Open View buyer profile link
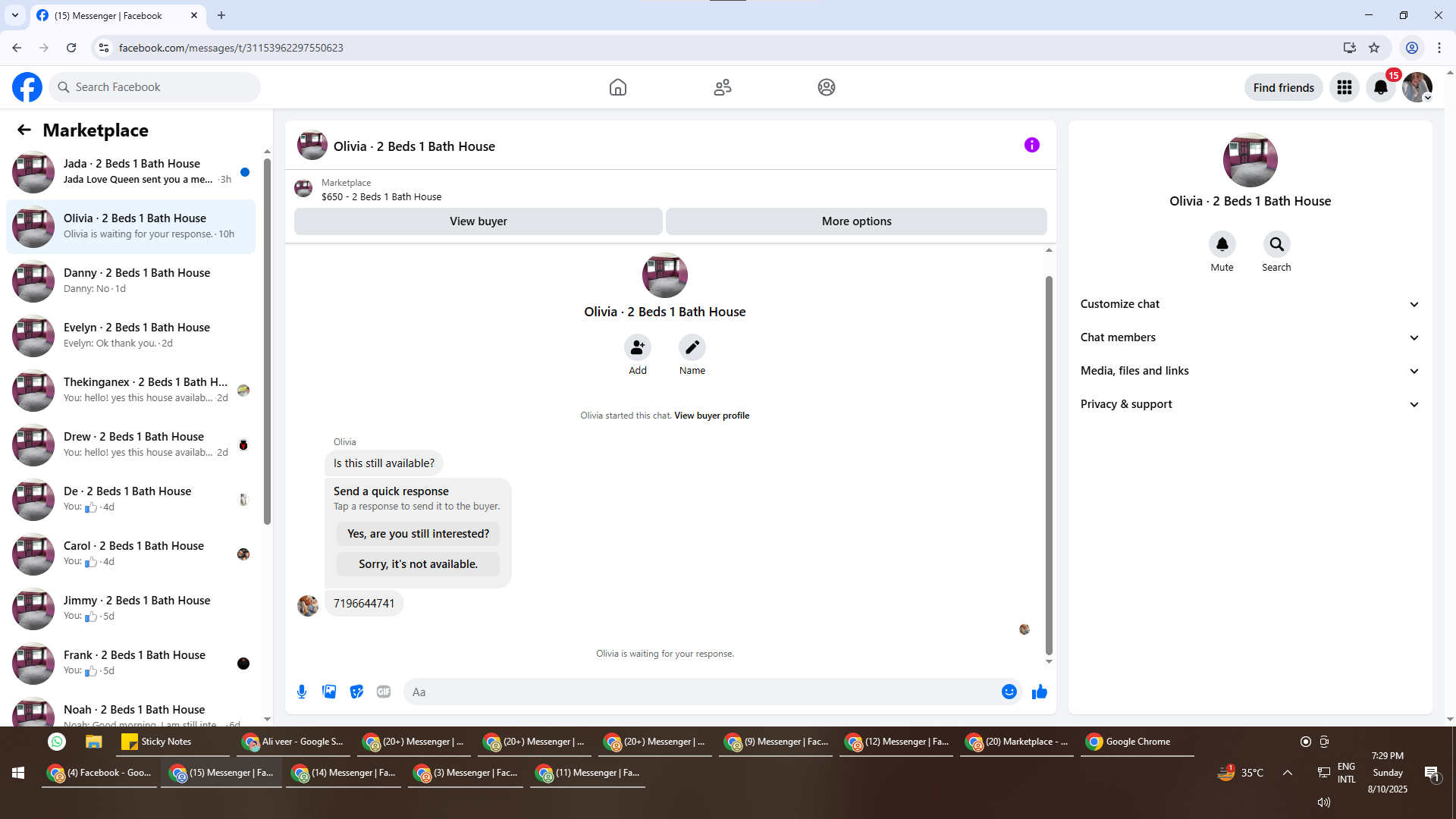 point(711,416)
